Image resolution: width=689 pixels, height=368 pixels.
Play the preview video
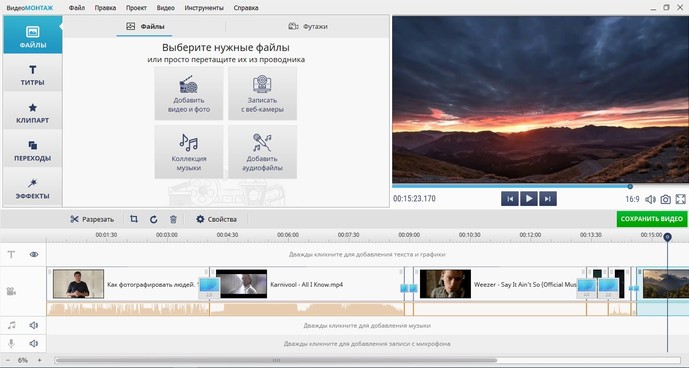529,199
